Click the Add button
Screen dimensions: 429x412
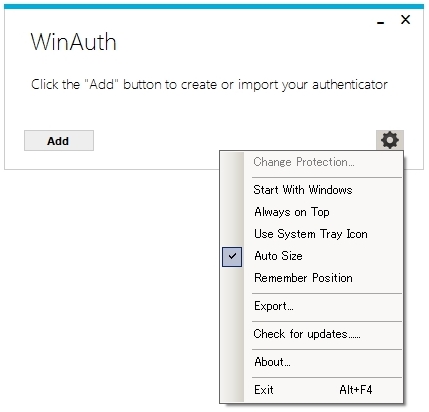coord(59,141)
